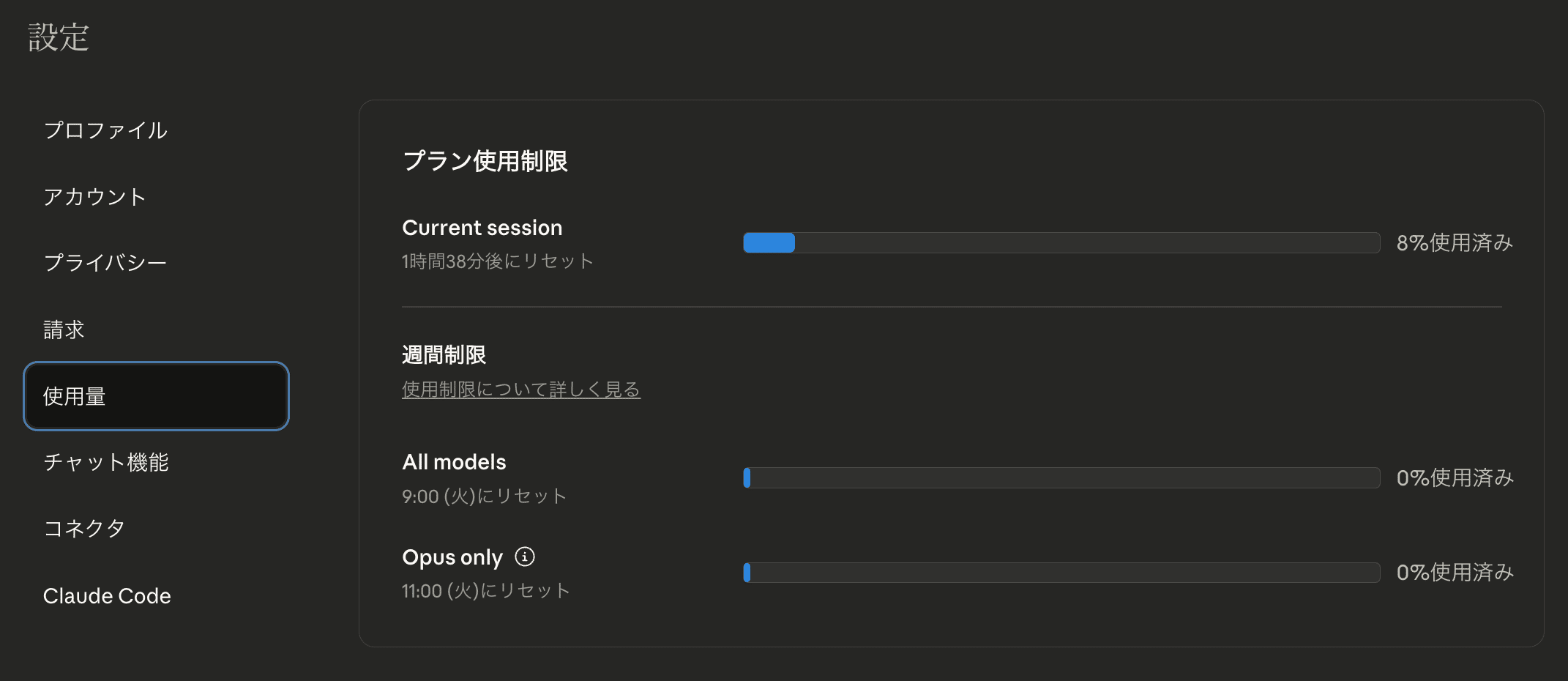Click the 11:00 (火)にリセット reset time

pos(485,591)
